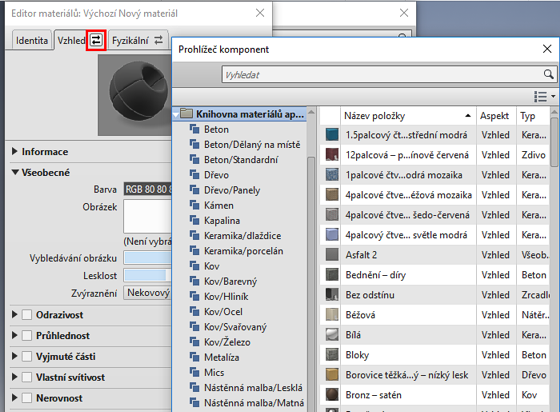Click the thumbnail of Asfalt 2
Viewport: 560px width, 412px height.
(332, 255)
